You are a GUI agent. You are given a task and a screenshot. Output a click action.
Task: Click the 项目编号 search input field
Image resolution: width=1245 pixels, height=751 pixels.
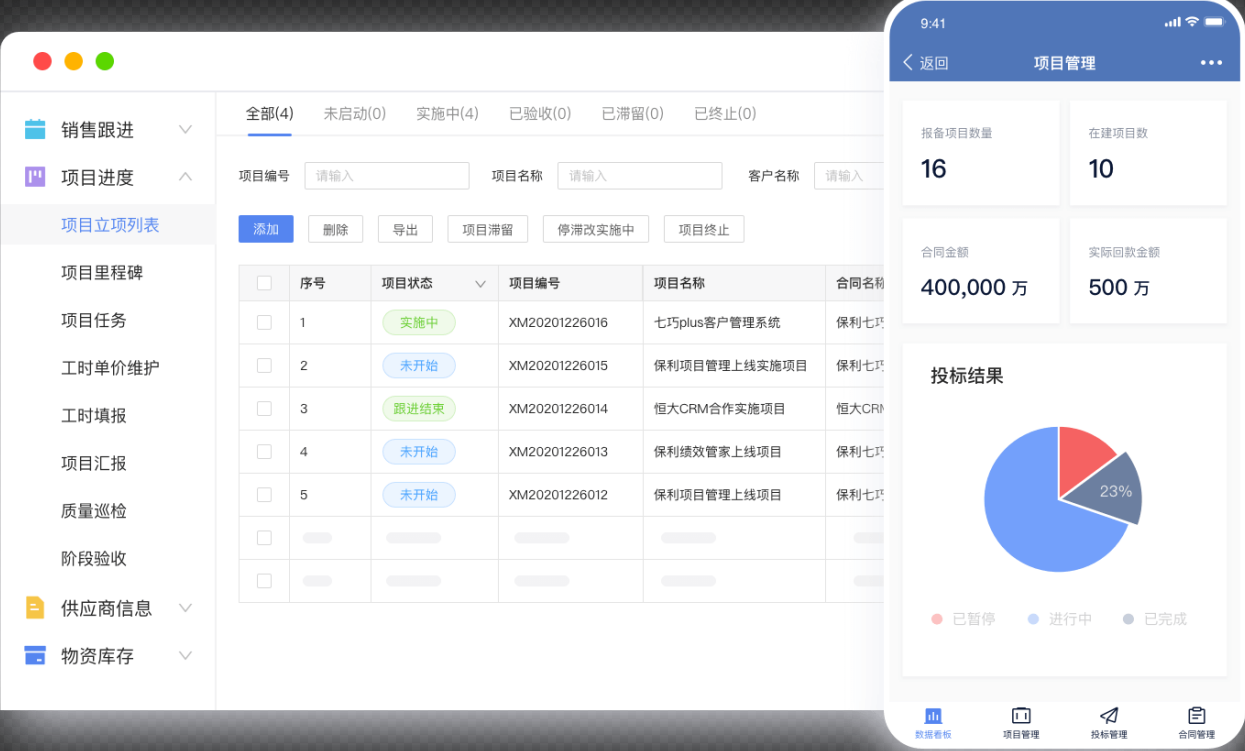point(386,176)
